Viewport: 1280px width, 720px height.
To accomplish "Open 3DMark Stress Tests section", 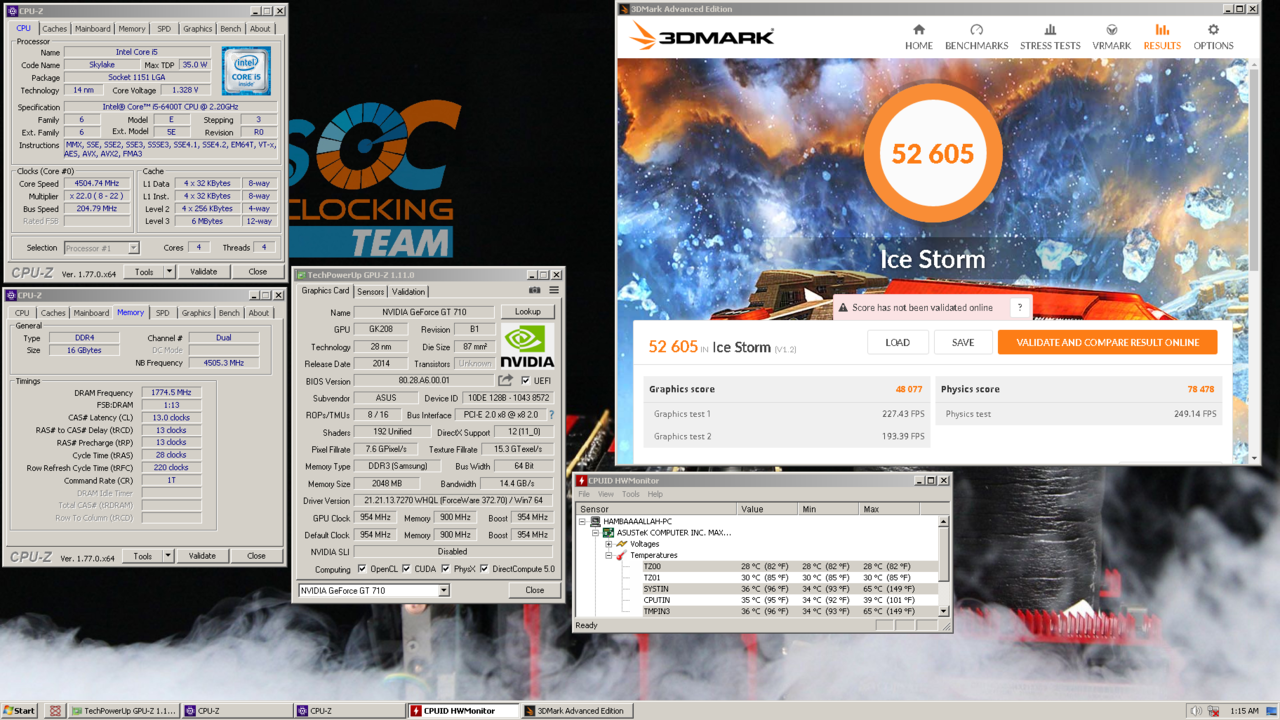I will point(1050,37).
